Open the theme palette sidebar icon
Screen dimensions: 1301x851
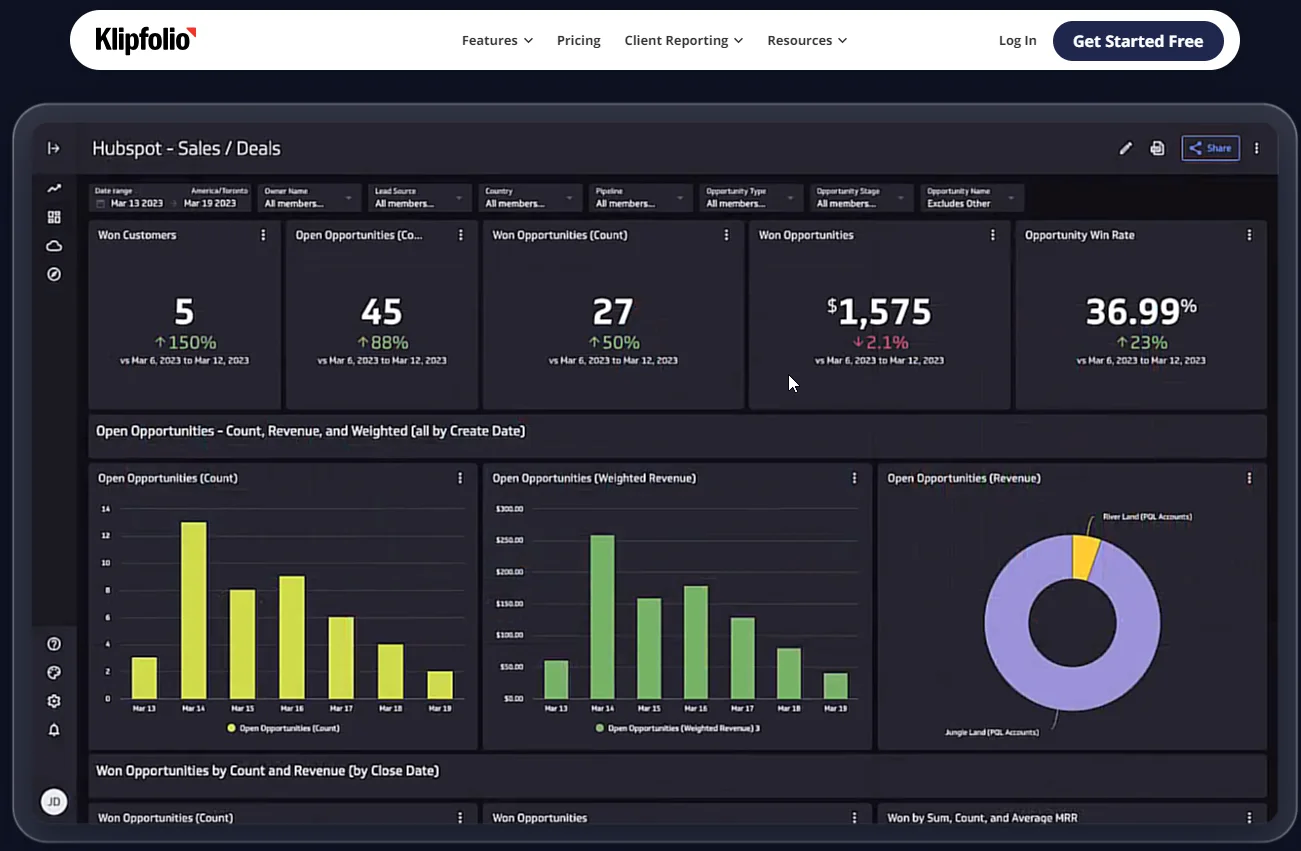click(x=54, y=673)
